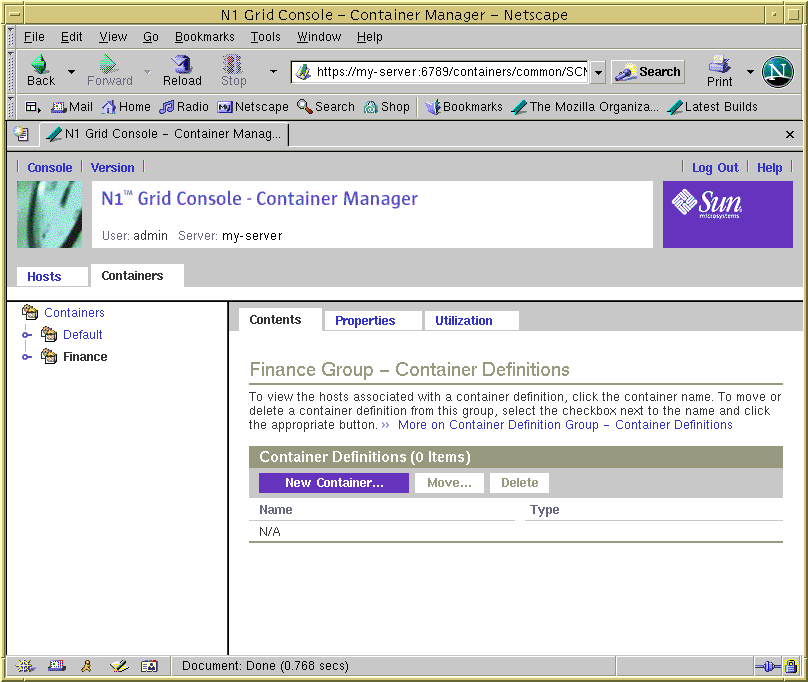808x682 pixels.
Task: Print the page using the Print icon
Action: pos(719,71)
